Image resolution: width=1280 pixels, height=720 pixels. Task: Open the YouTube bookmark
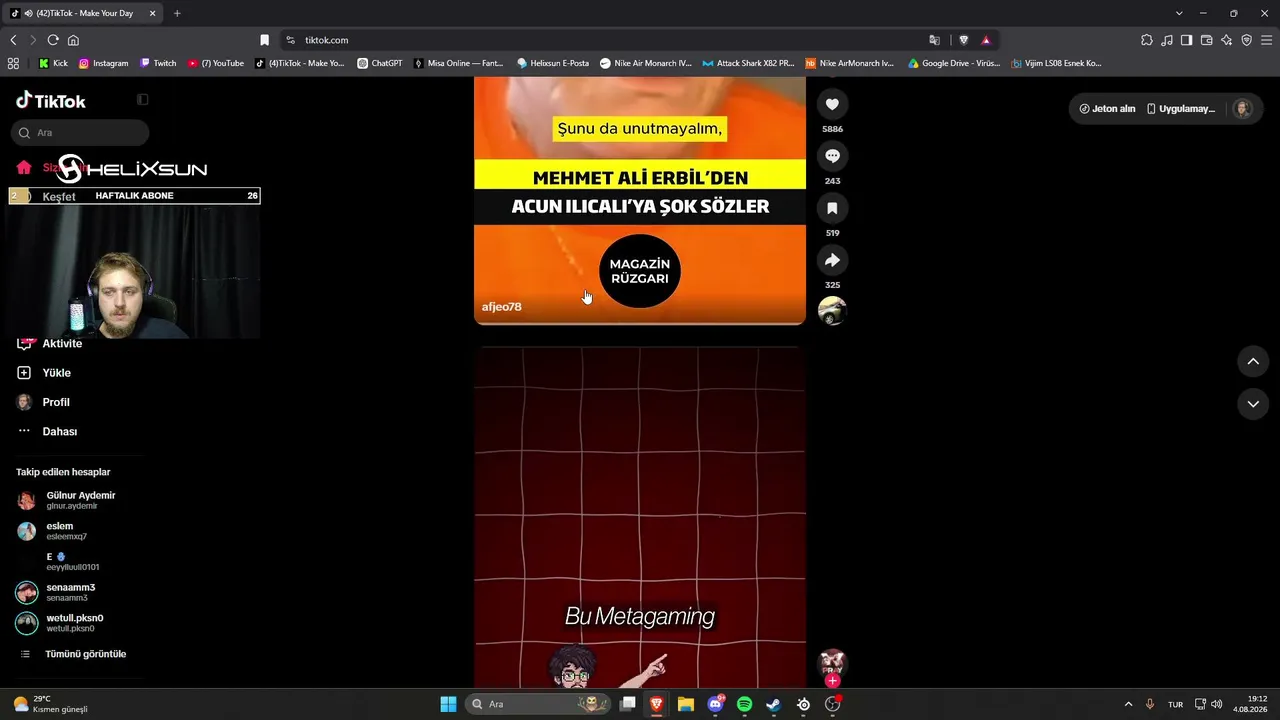[x=216, y=63]
